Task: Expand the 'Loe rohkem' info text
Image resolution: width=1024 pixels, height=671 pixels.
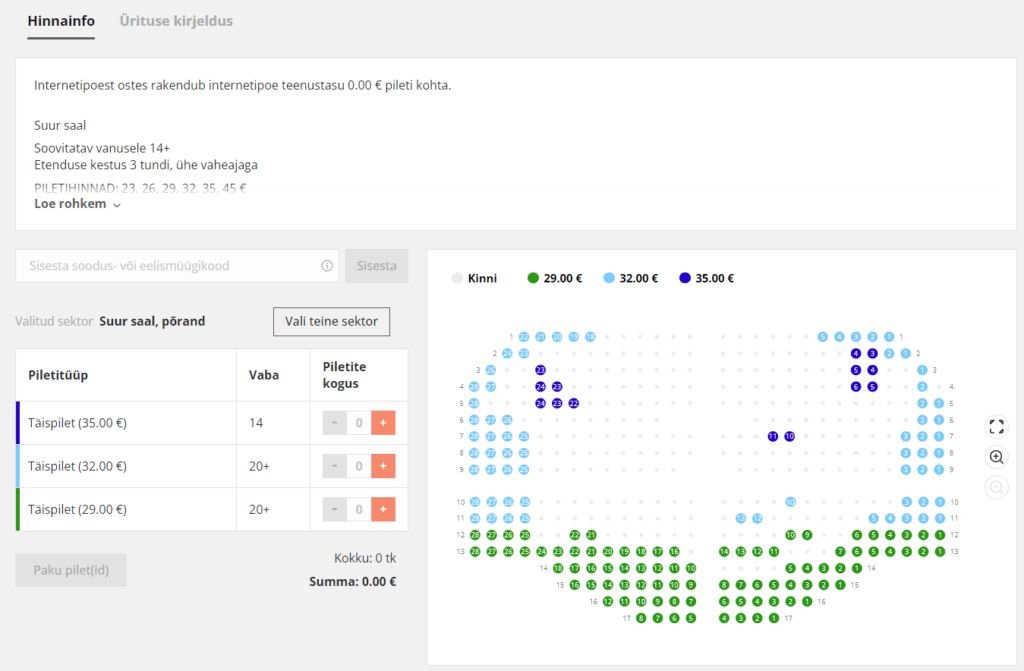Action: pyautogui.click(x=77, y=204)
